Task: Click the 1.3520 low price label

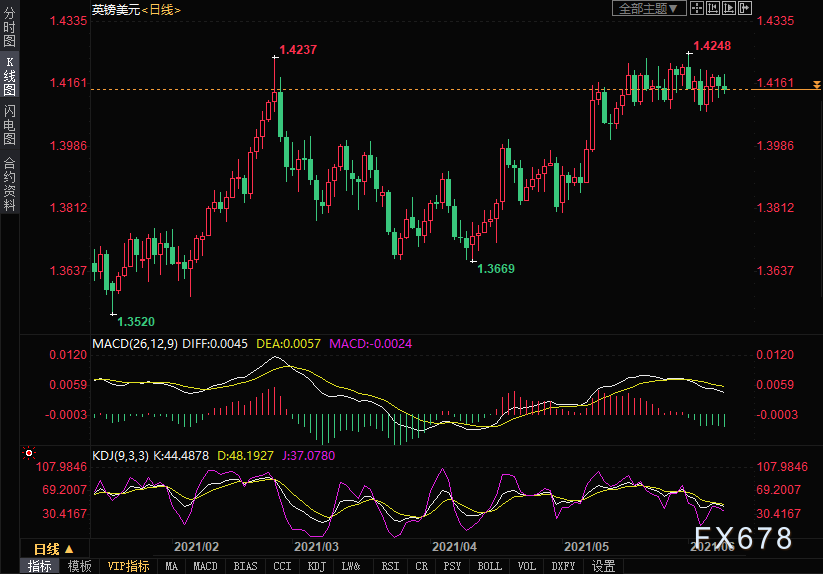Action: [x=136, y=322]
